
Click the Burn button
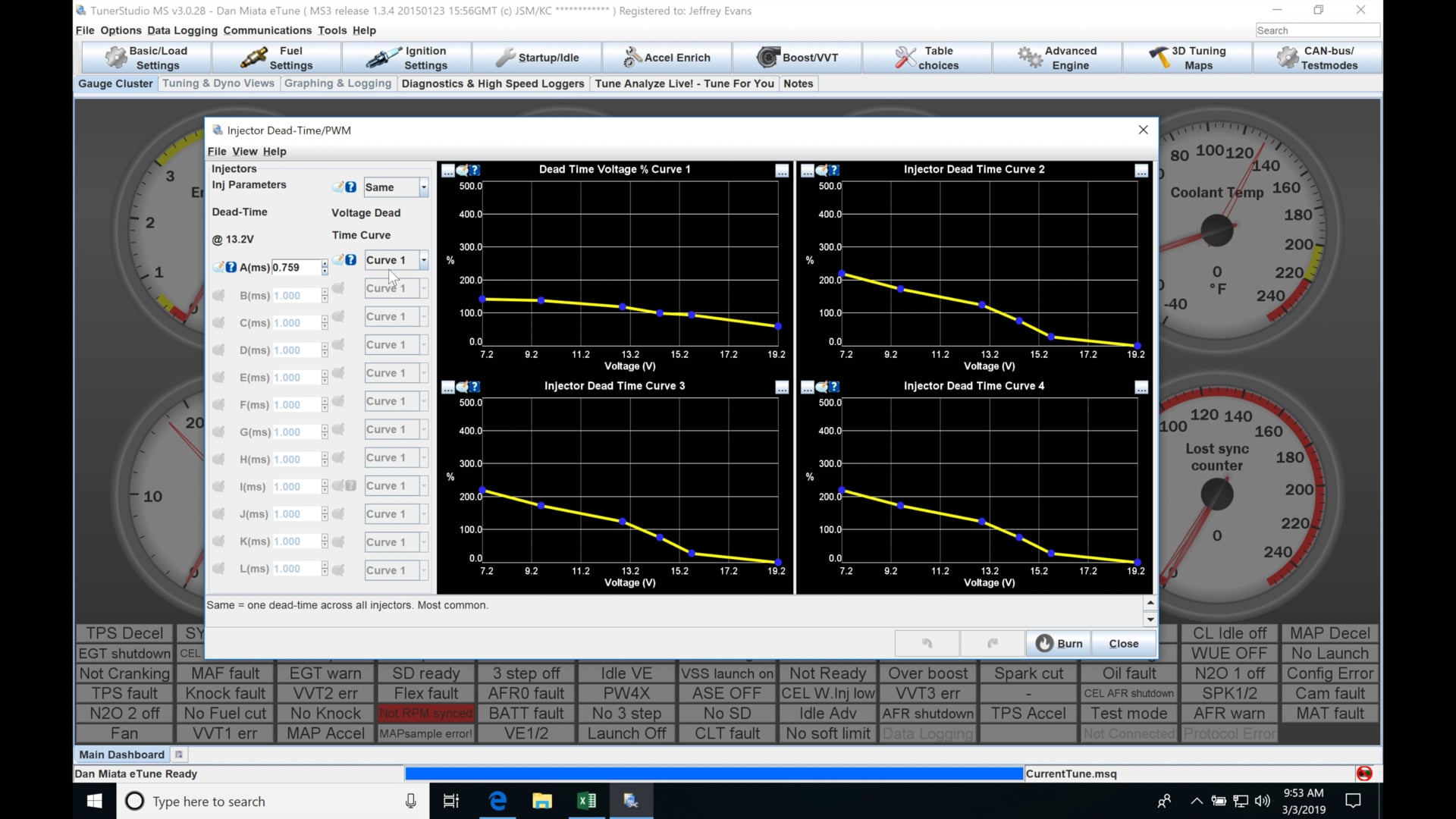point(1059,643)
